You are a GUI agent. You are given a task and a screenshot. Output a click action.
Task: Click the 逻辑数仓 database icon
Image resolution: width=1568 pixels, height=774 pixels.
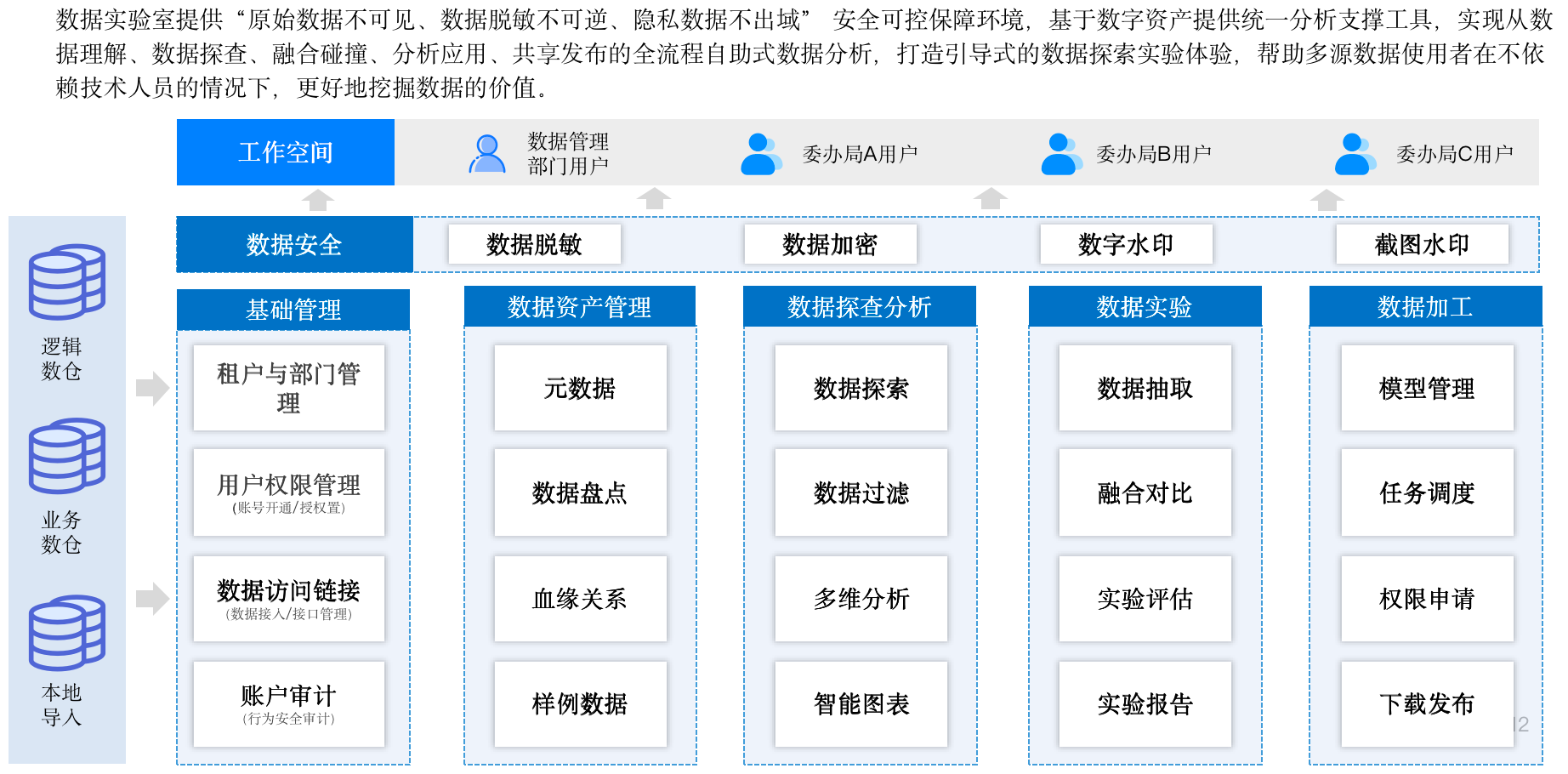[x=66, y=282]
